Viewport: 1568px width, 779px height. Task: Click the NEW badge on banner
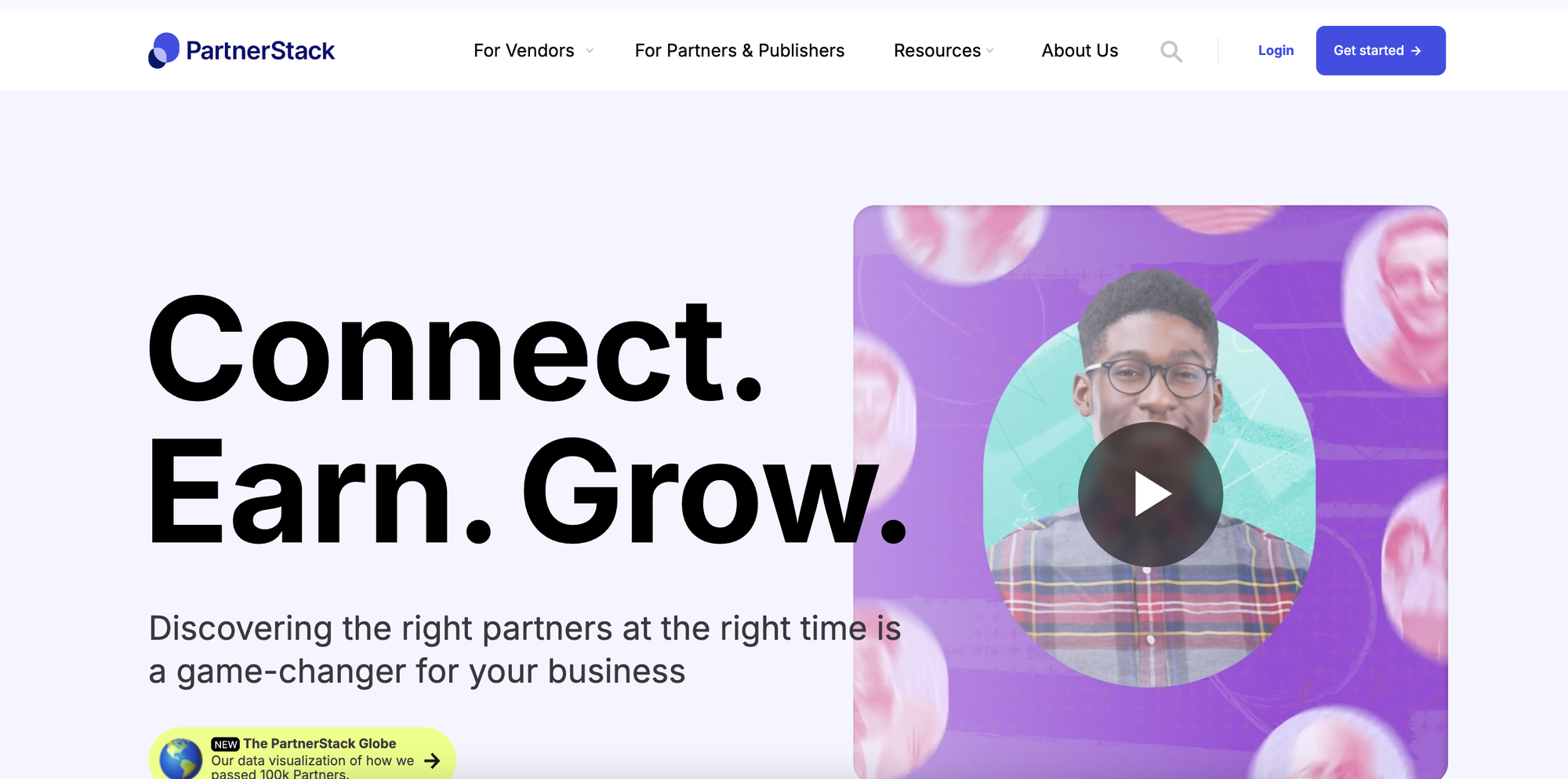[x=226, y=744]
